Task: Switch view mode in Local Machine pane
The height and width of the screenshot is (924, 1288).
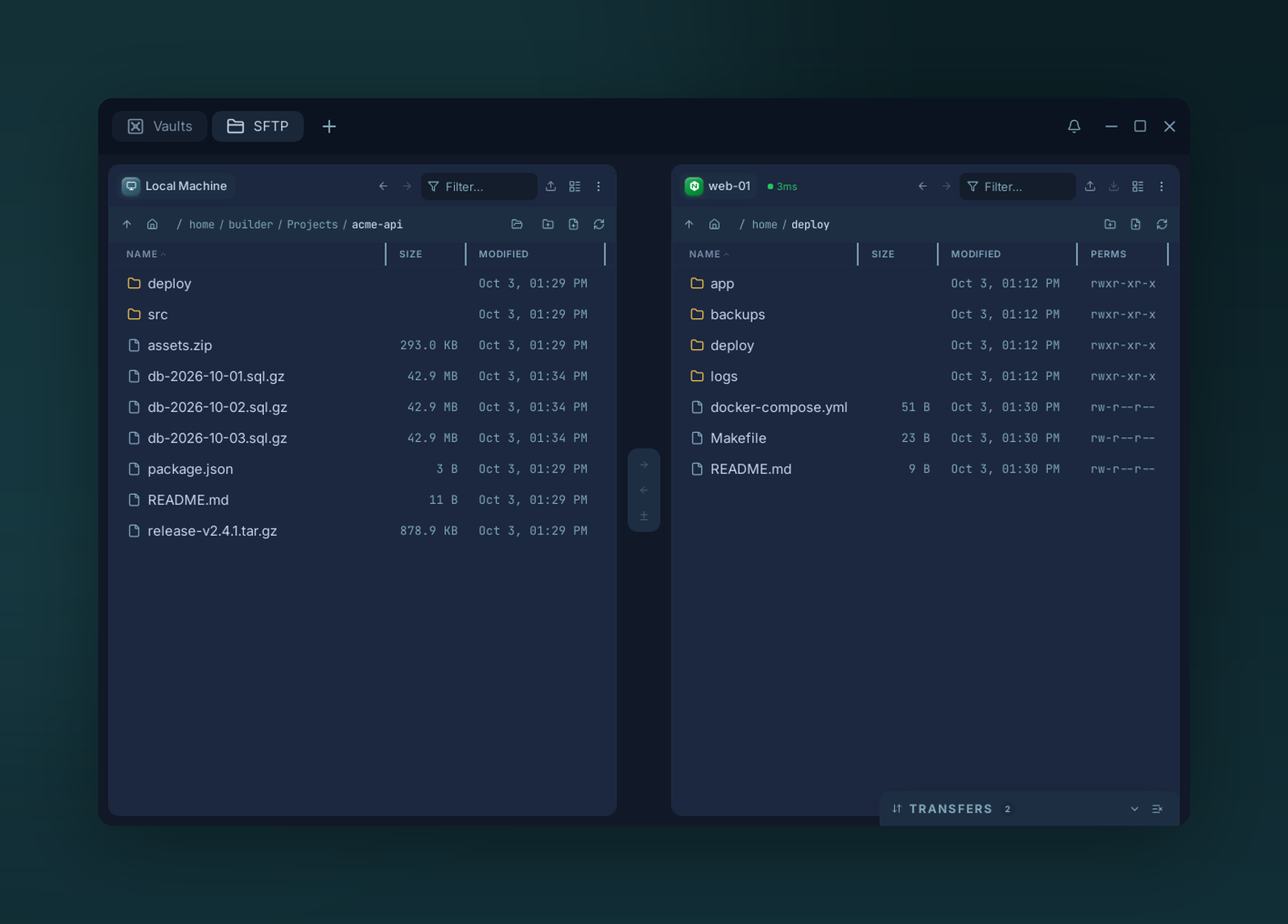Action: [x=575, y=186]
